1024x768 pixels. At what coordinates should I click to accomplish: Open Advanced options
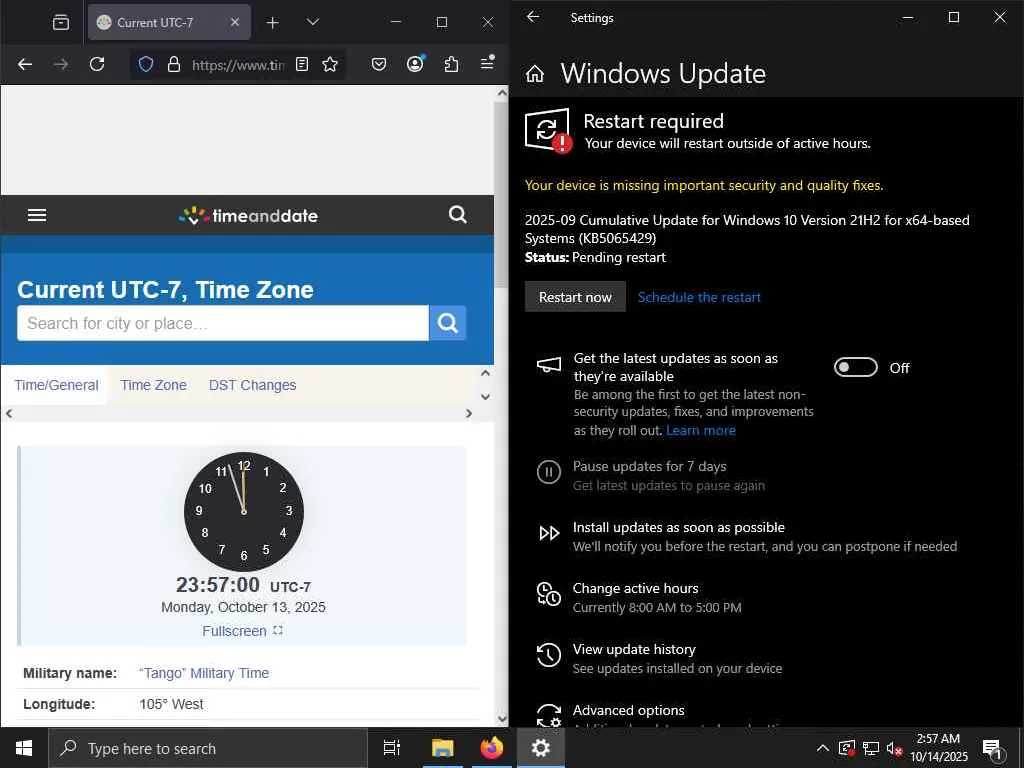tap(628, 711)
